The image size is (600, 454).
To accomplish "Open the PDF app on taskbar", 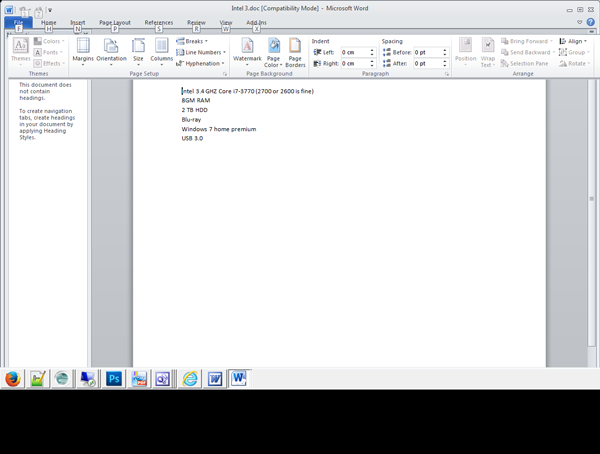I will pos(139,379).
